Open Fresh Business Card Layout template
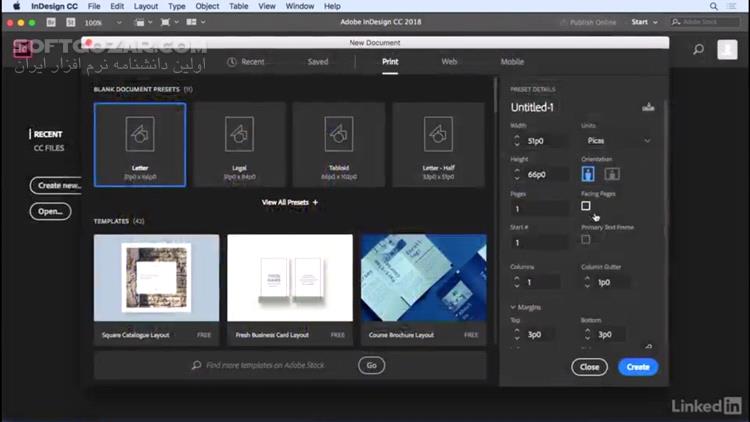 [290, 290]
